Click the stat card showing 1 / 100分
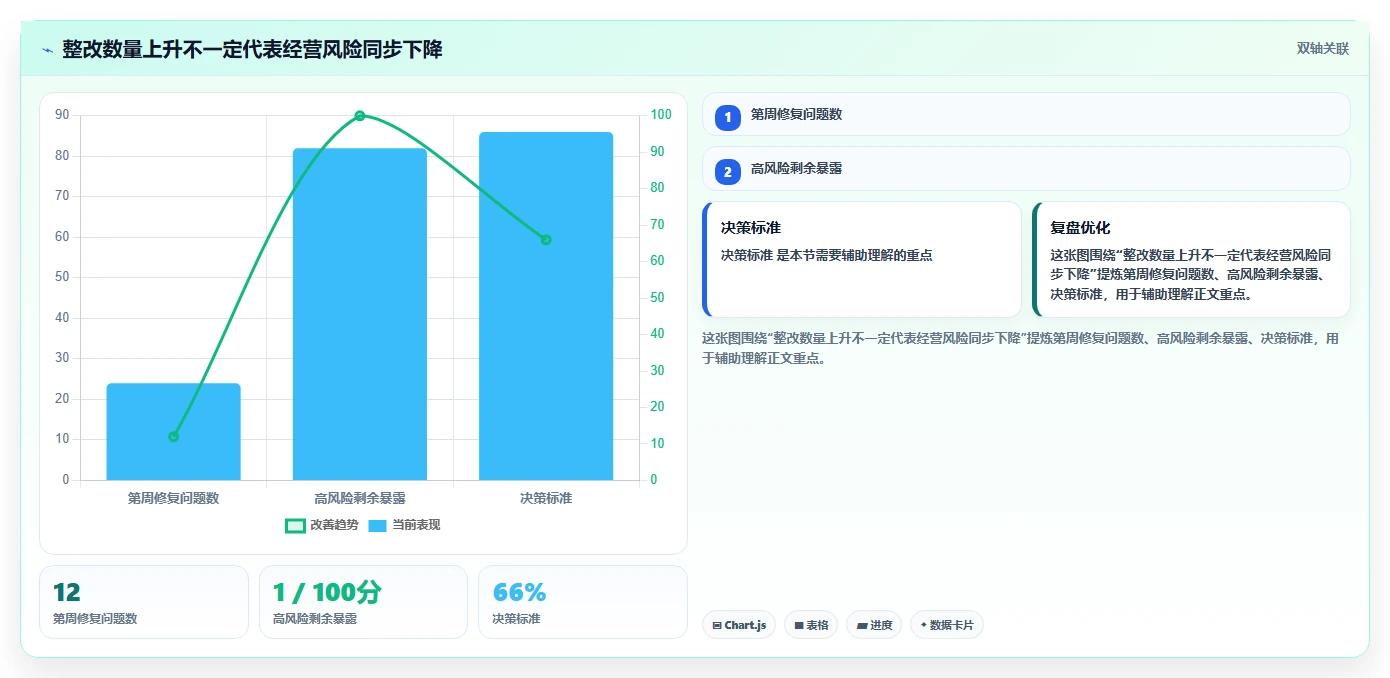Screen dimensions: 1390x678 pyautogui.click(x=363, y=602)
